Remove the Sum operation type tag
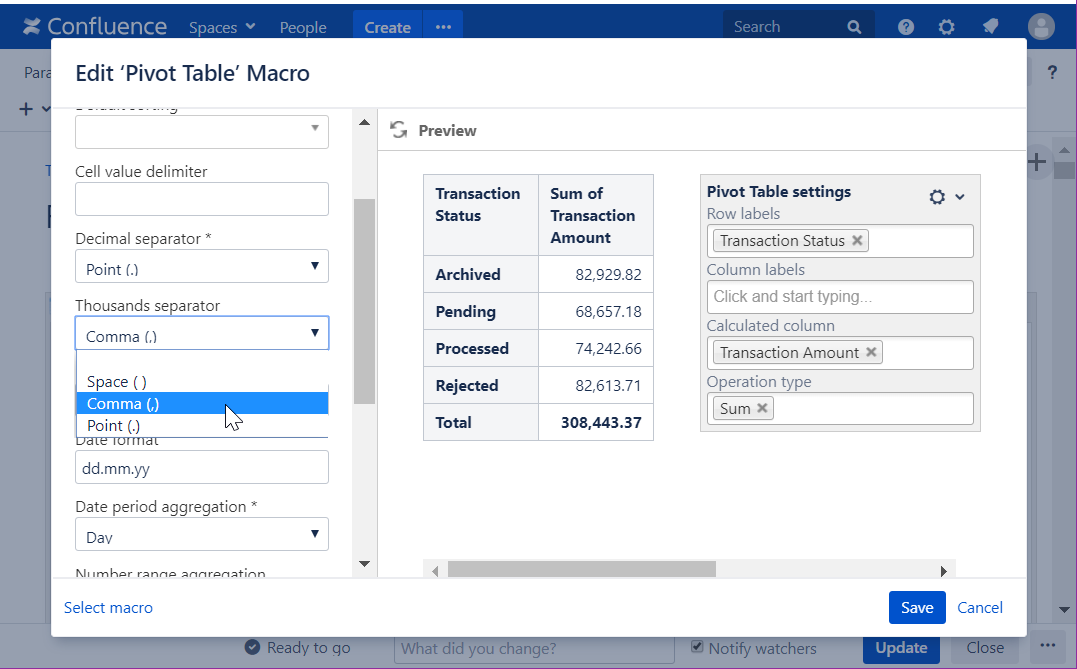 pos(762,408)
